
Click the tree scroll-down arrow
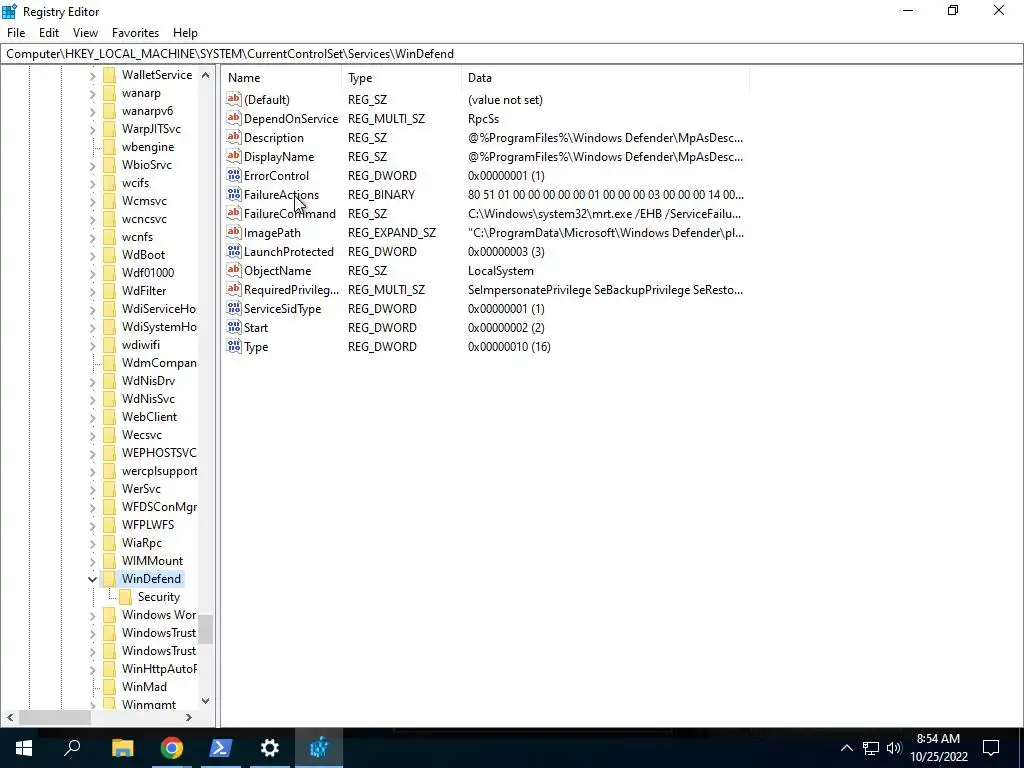205,701
